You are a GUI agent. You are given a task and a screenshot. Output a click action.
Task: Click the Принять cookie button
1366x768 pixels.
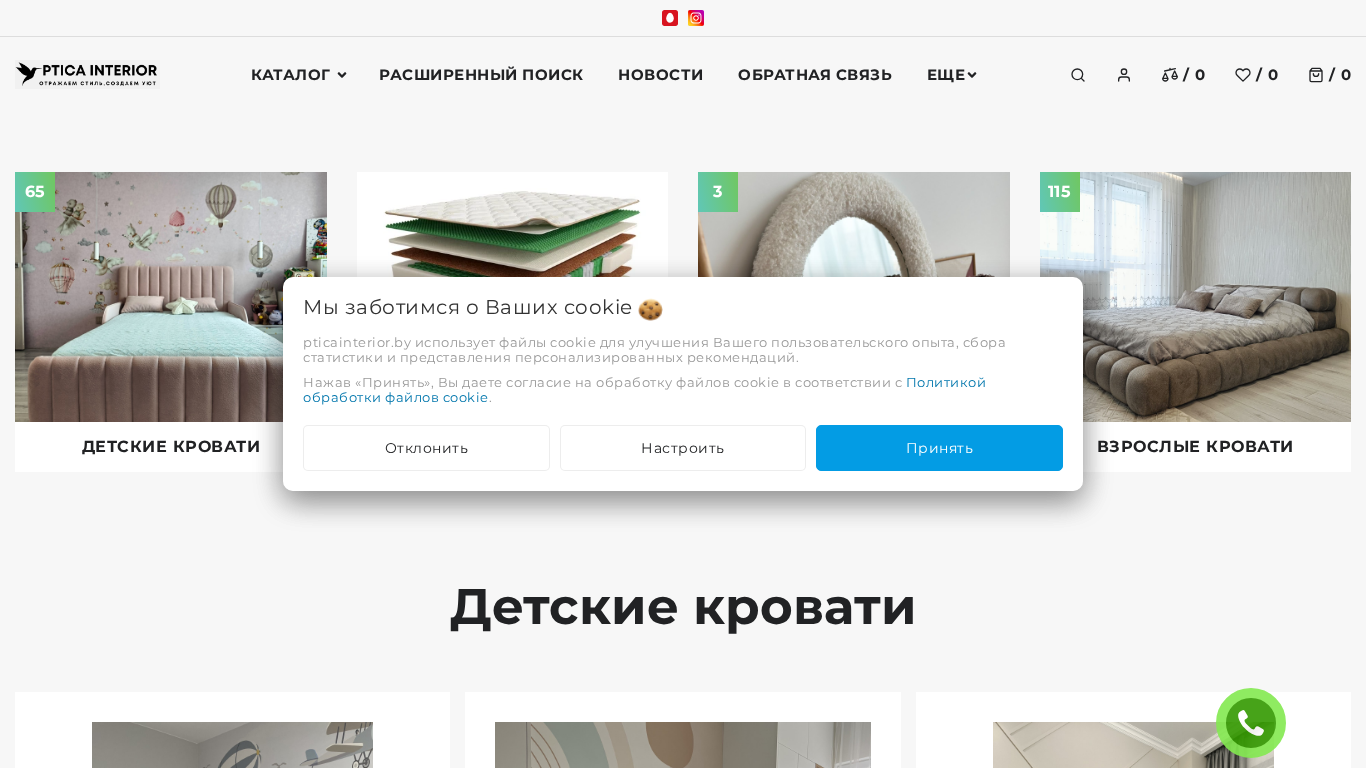pyautogui.click(x=939, y=448)
